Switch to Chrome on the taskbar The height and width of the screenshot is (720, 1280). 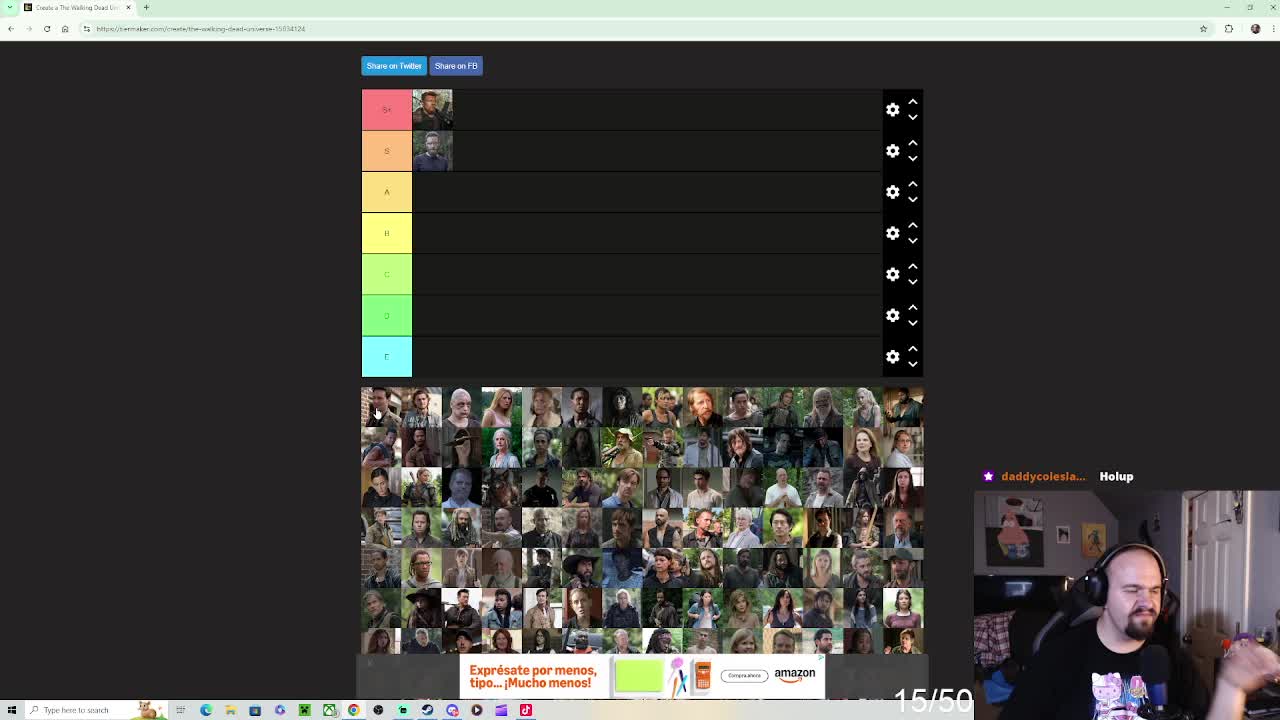(353, 710)
